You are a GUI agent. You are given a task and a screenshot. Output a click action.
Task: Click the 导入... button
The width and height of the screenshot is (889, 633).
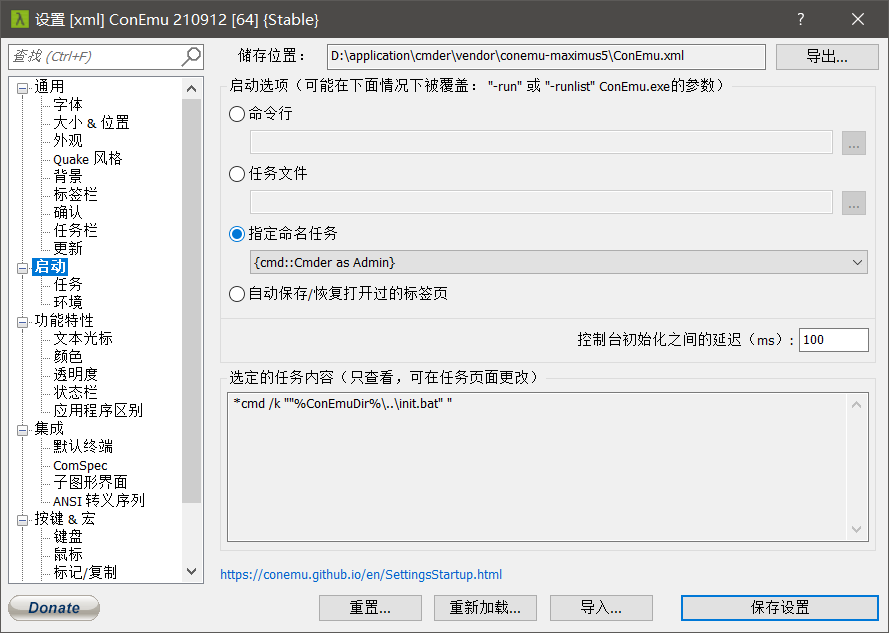(x=601, y=608)
